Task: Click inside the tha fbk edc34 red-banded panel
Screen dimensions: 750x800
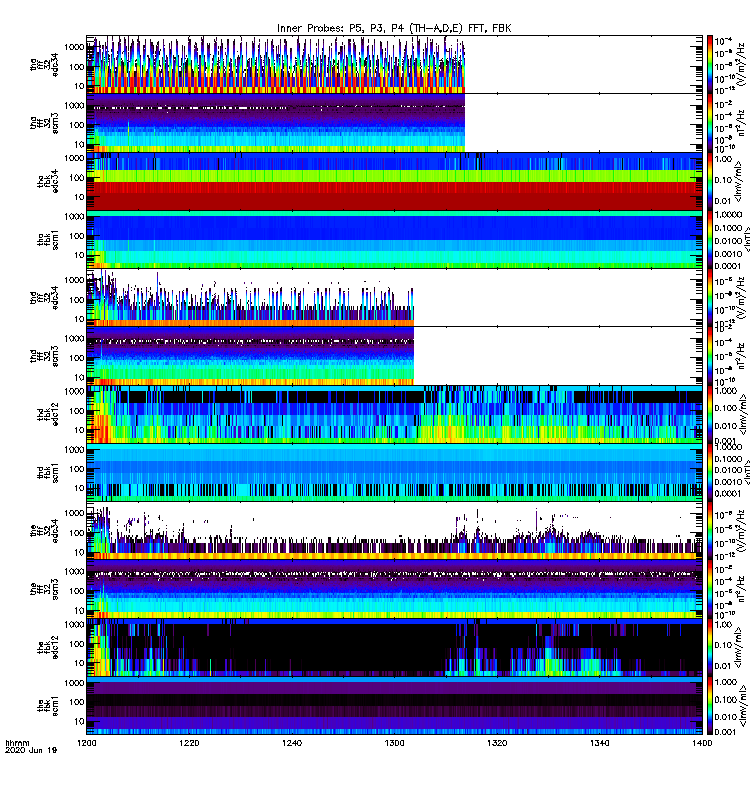Action: pyautogui.click(x=394, y=181)
